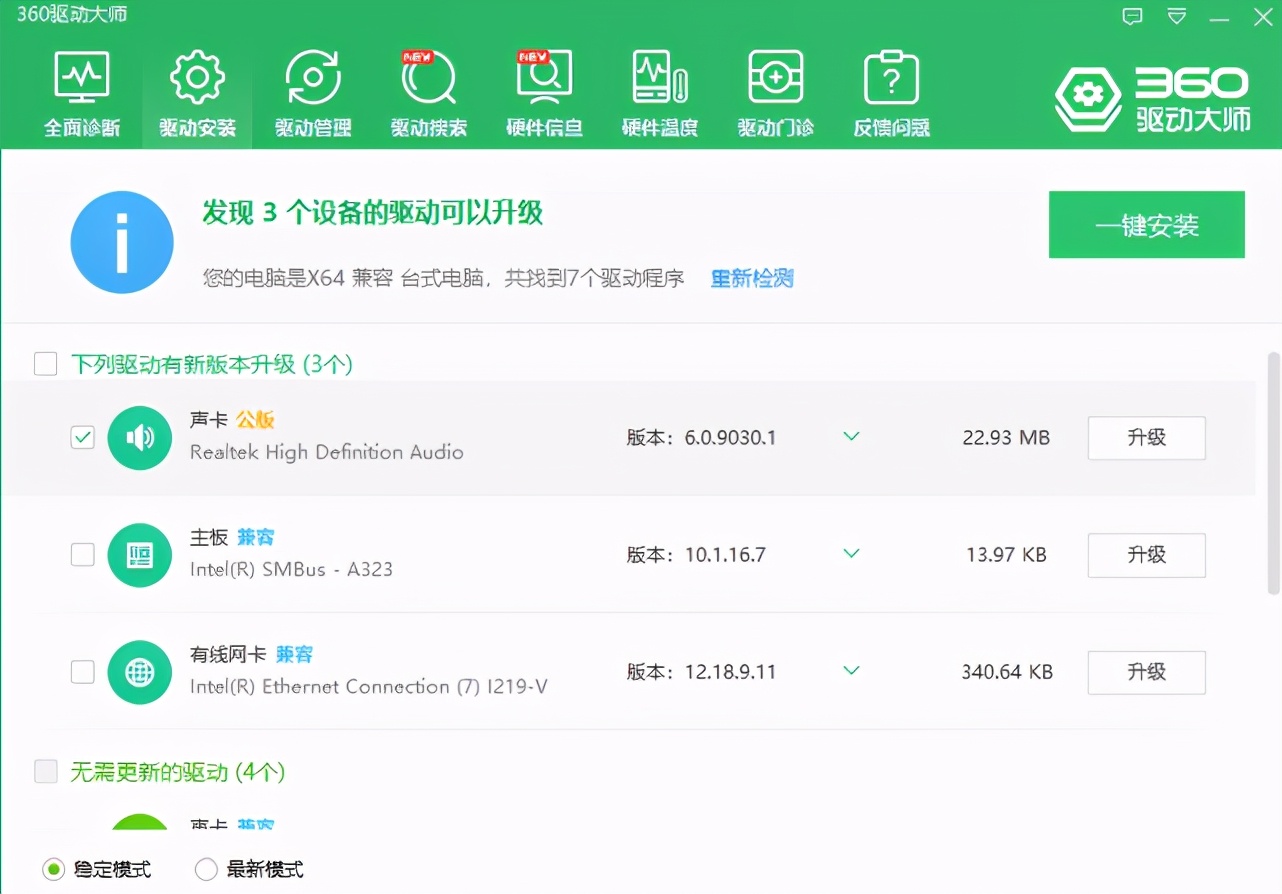Click the 一键安装 button
The width and height of the screenshot is (1282, 894).
pos(1147,225)
